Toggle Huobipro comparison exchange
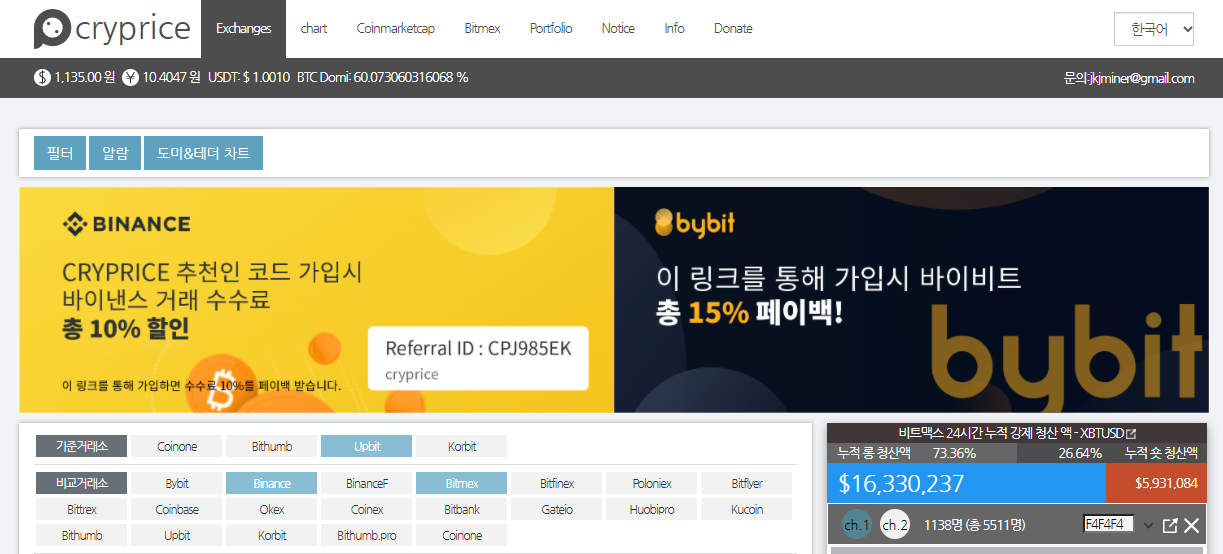The image size is (1223, 554). [x=652, y=509]
